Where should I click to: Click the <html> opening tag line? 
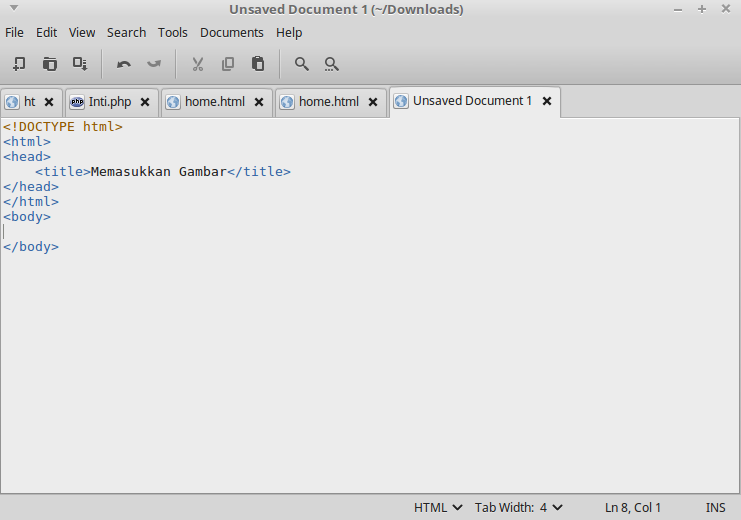point(27,142)
